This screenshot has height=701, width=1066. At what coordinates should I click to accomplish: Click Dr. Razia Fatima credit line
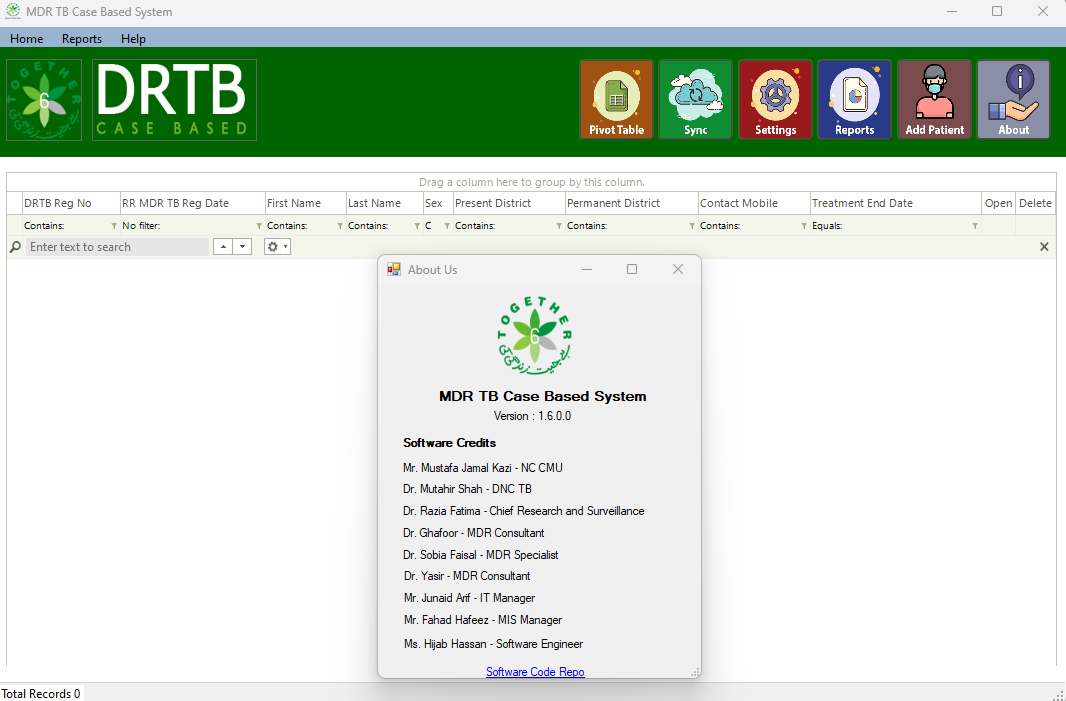pyautogui.click(x=523, y=511)
